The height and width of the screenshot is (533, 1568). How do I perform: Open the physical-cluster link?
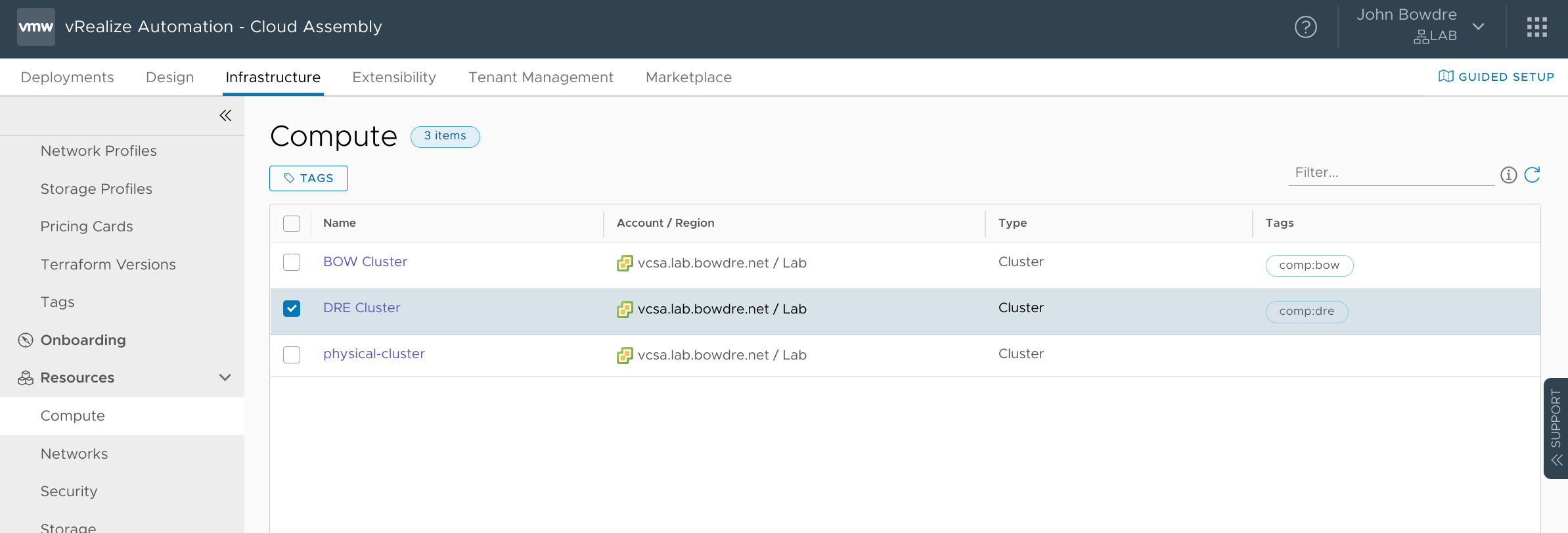click(x=374, y=354)
